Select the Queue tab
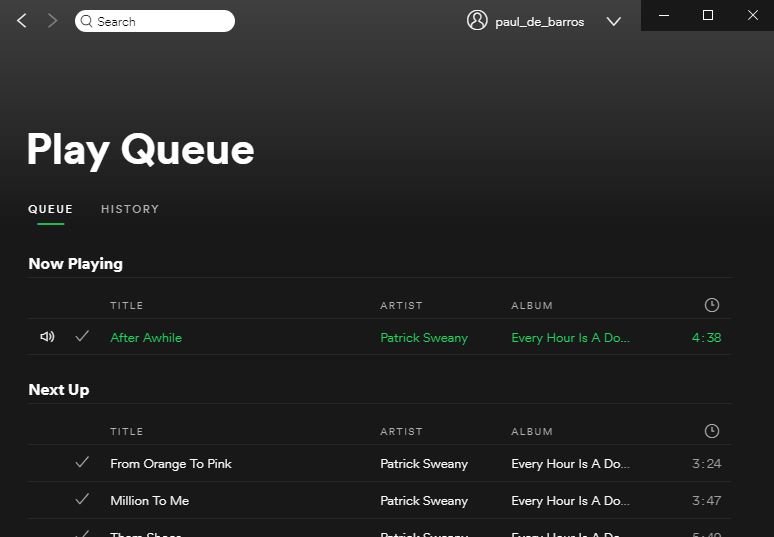This screenshot has height=537, width=774. tap(50, 209)
